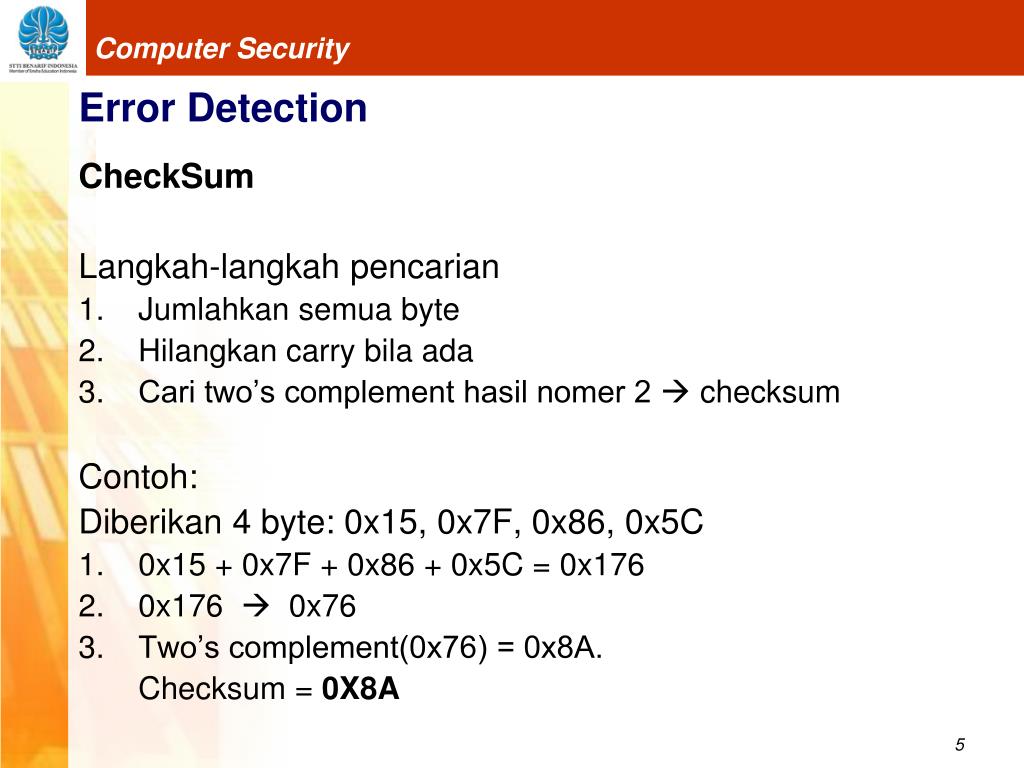Click the arrow between 0x176 and 0x76
The image size is (1024, 768).
point(255,607)
